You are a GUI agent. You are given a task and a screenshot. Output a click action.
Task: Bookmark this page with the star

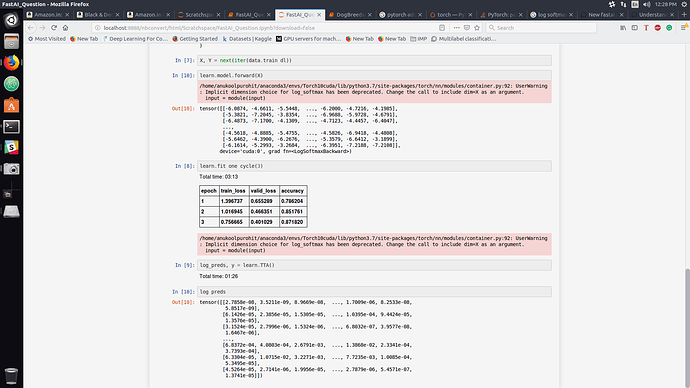point(477,28)
